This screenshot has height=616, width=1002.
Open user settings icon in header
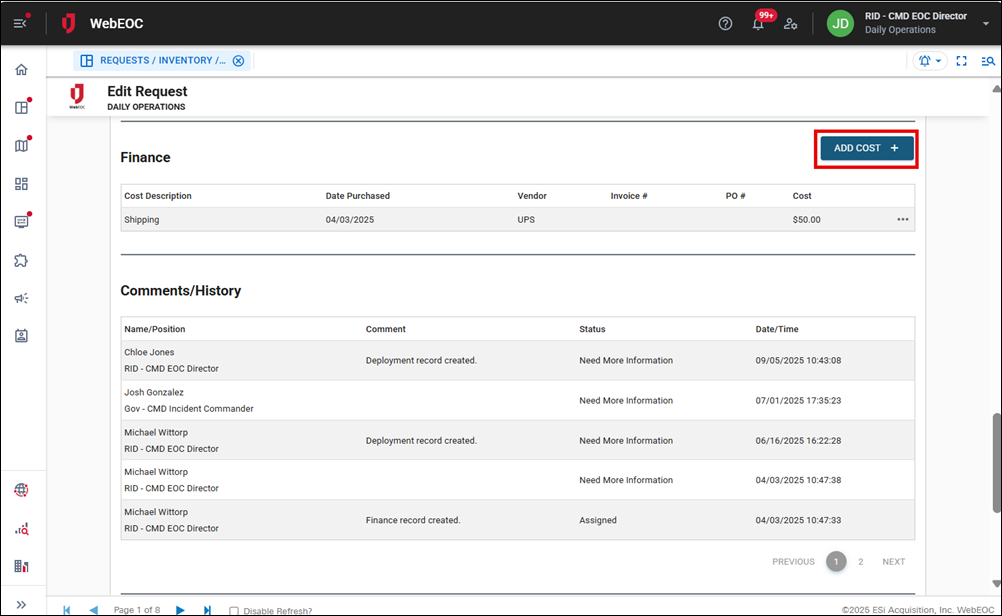(x=791, y=23)
